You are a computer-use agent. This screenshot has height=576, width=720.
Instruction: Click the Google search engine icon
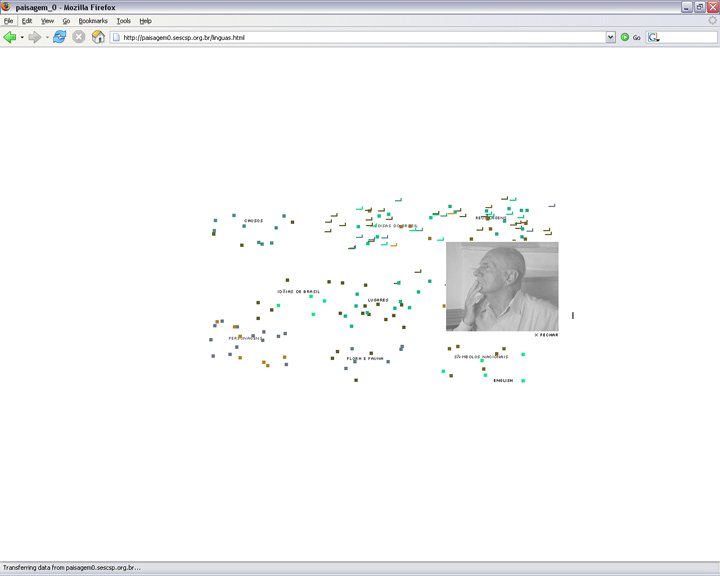(653, 38)
